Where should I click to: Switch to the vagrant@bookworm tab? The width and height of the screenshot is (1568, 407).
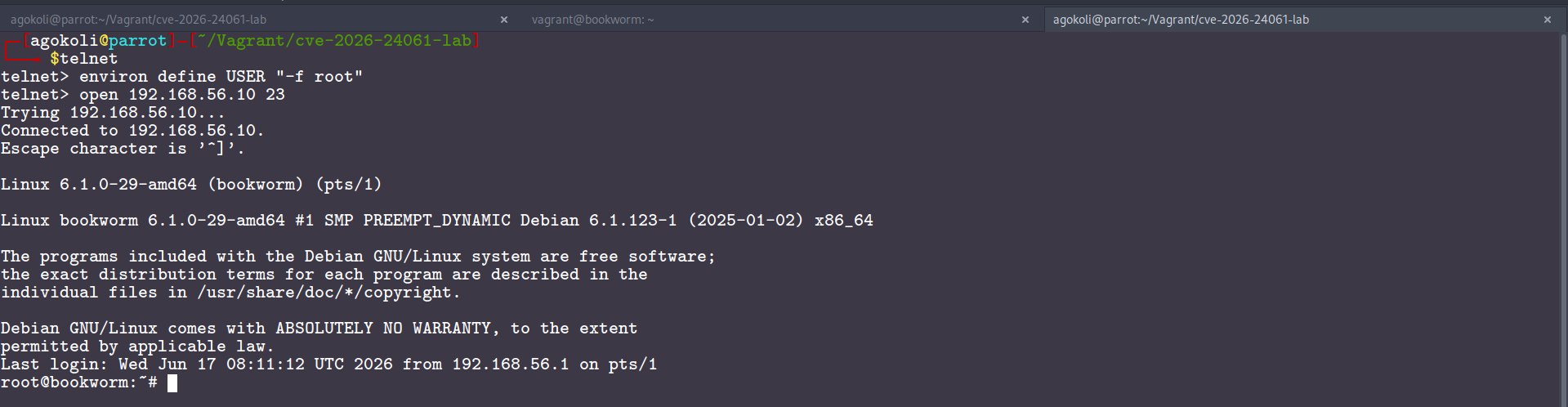tap(592, 20)
